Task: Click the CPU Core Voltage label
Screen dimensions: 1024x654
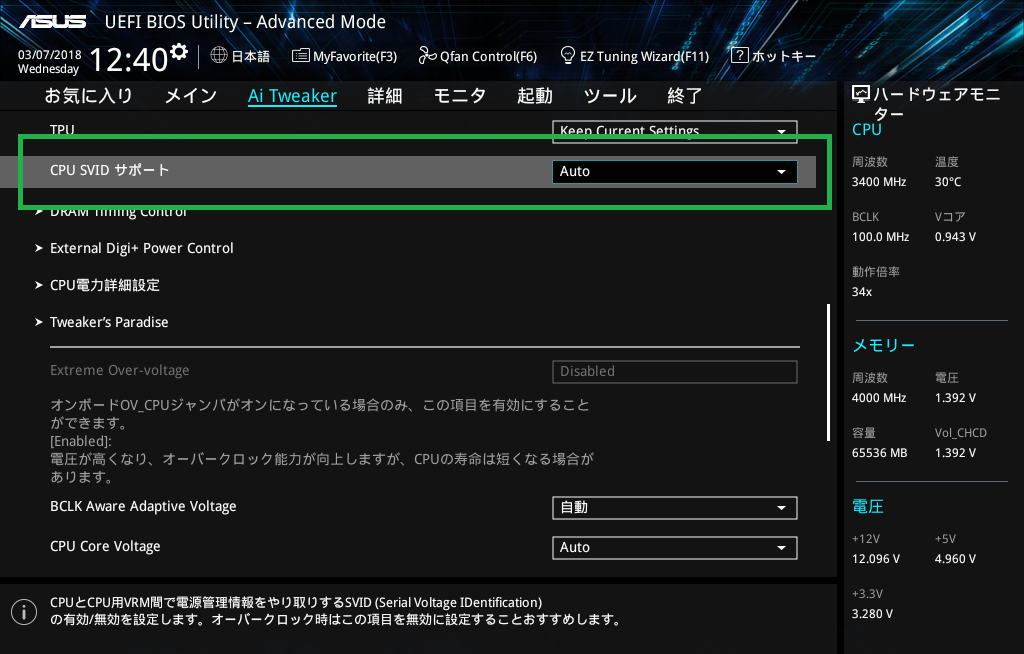Action: 105,546
